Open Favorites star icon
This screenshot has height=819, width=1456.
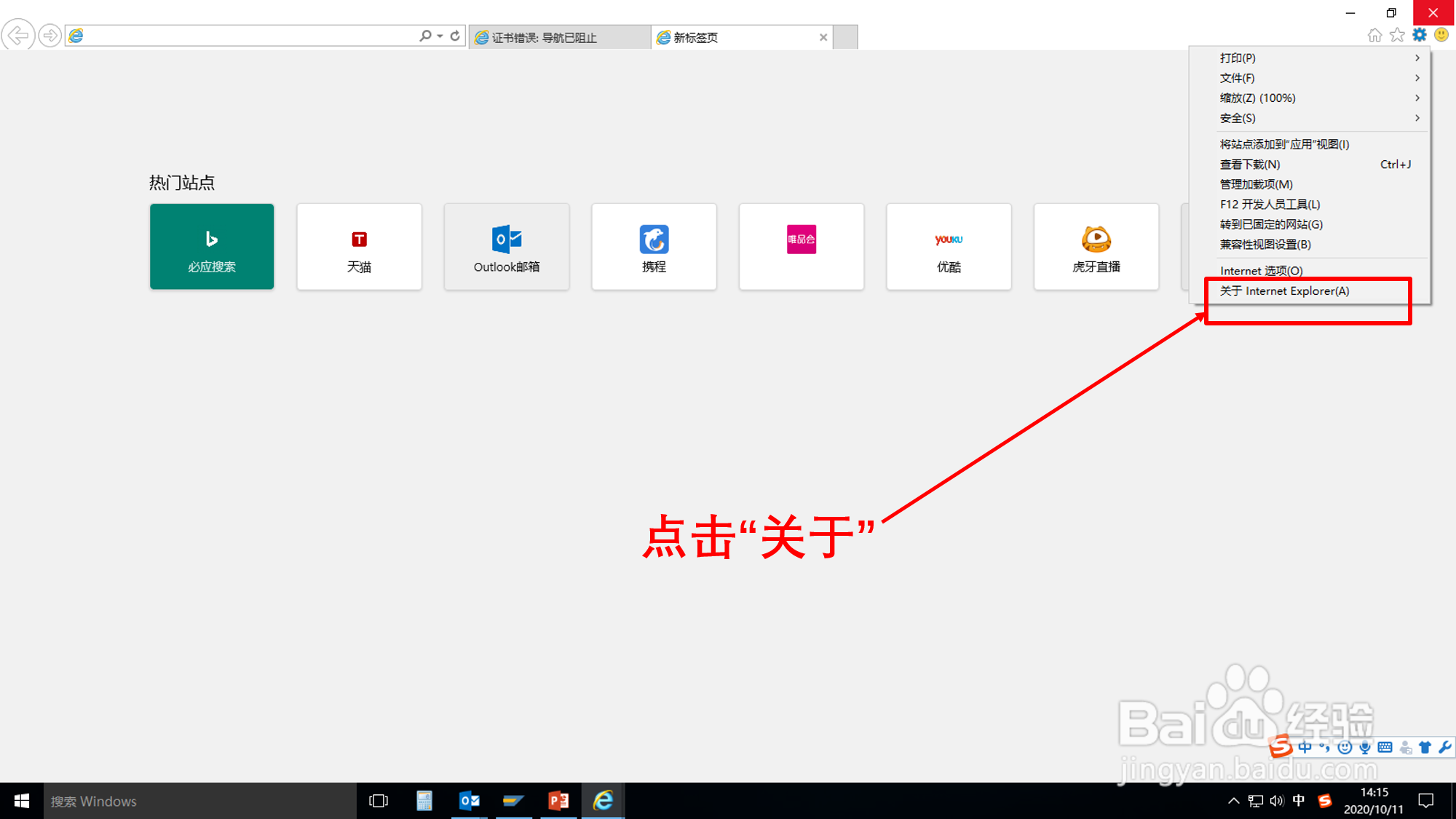[x=1397, y=35]
